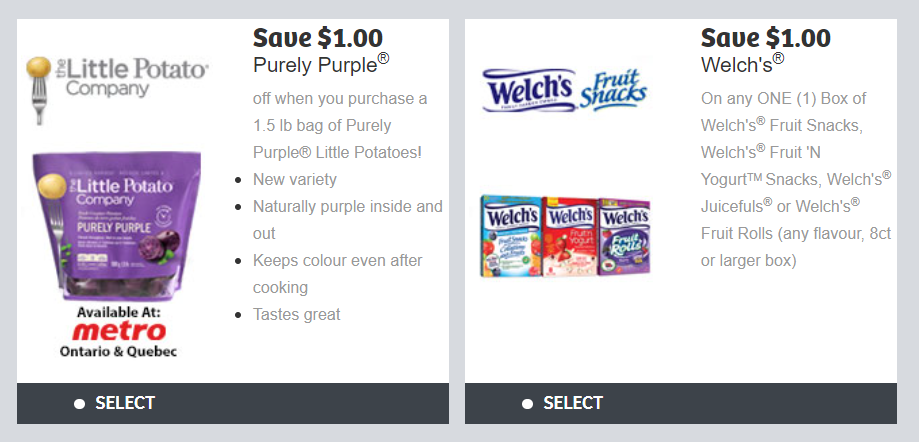
Task: Click Save $1.00 heading on potato coupon
Action: coord(318,38)
